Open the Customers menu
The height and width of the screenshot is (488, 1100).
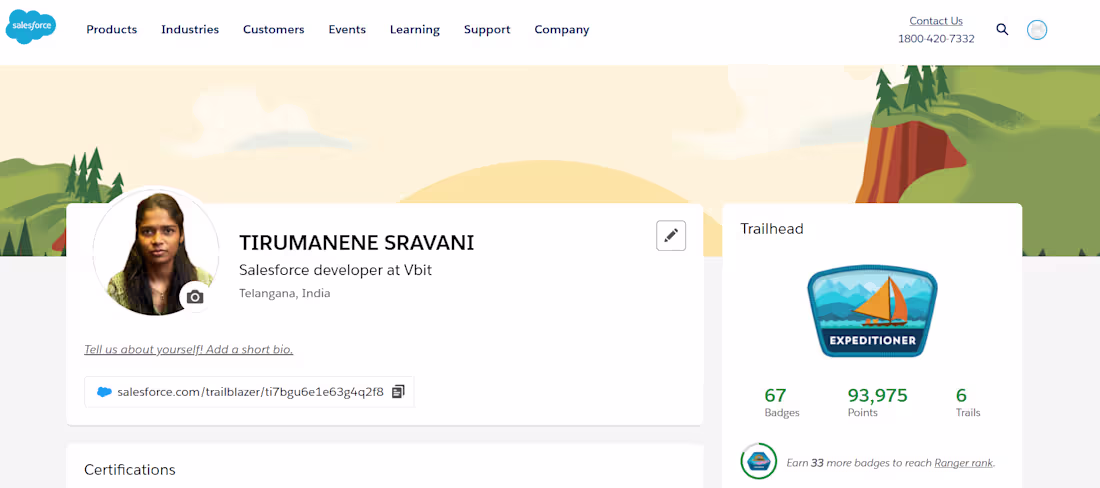[x=274, y=29]
